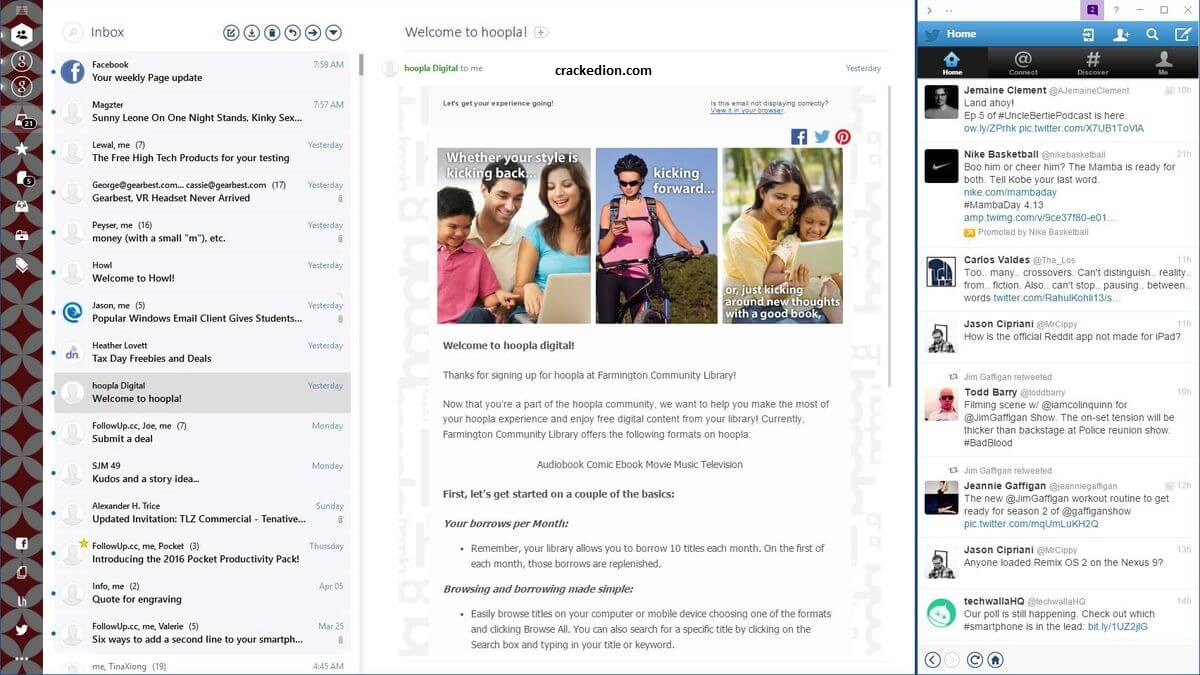Click View it in your browser link

pos(747,110)
